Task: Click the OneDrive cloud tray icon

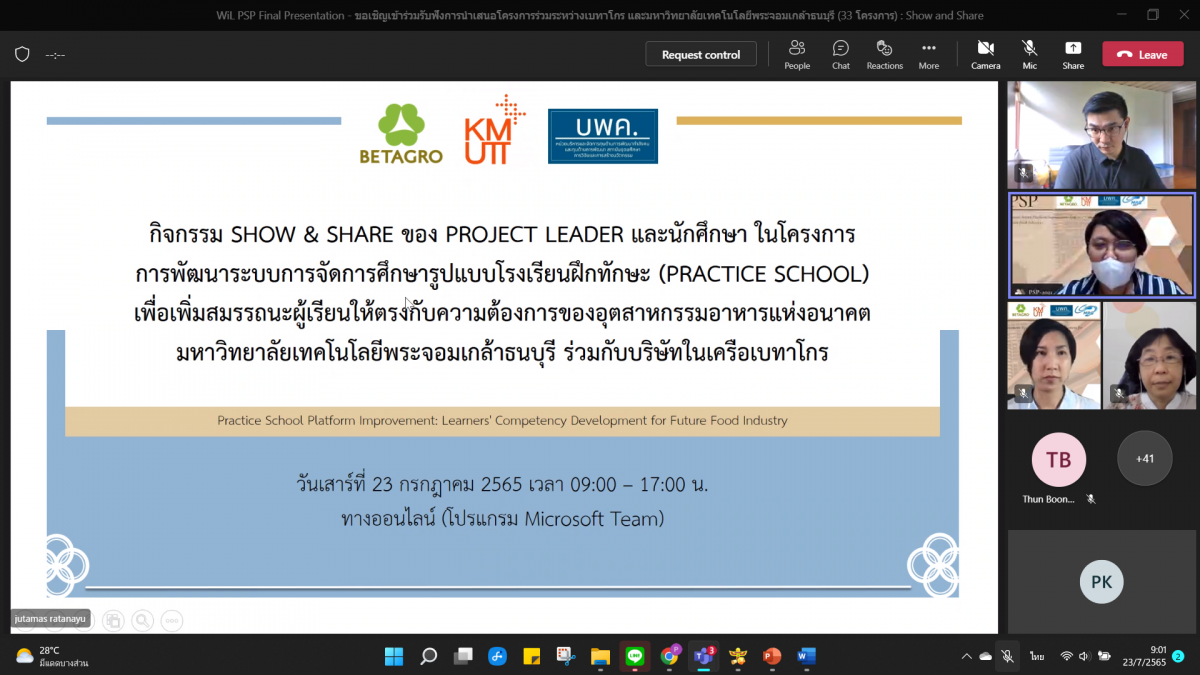Action: coord(986,656)
